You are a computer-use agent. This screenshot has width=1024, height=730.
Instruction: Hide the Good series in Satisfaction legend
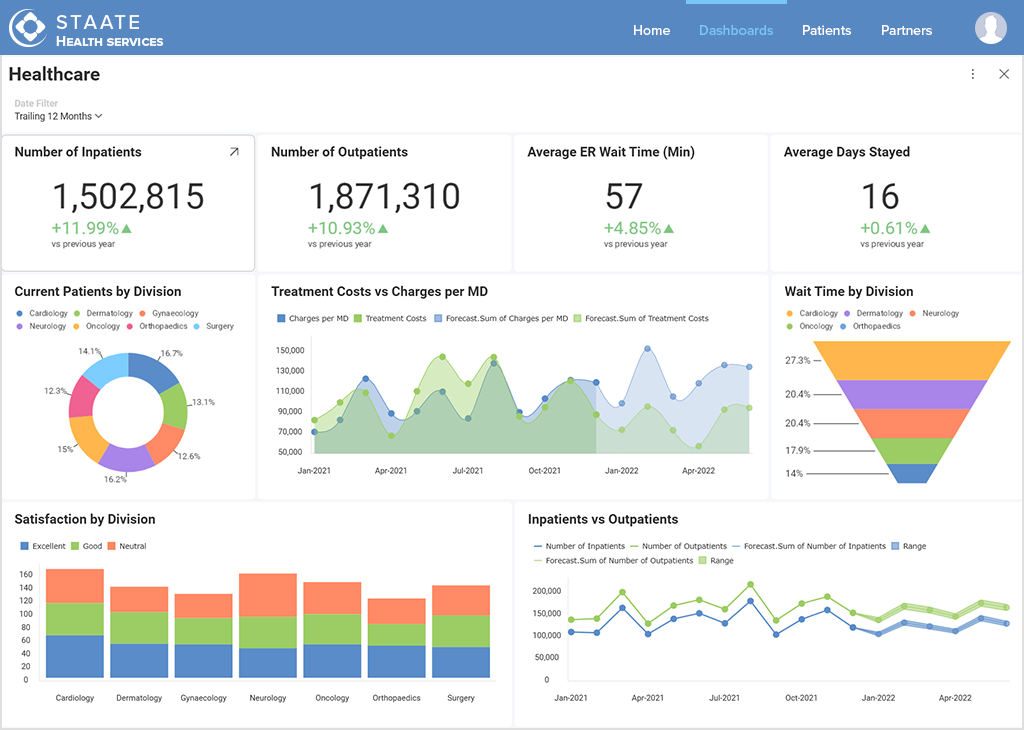[85, 546]
